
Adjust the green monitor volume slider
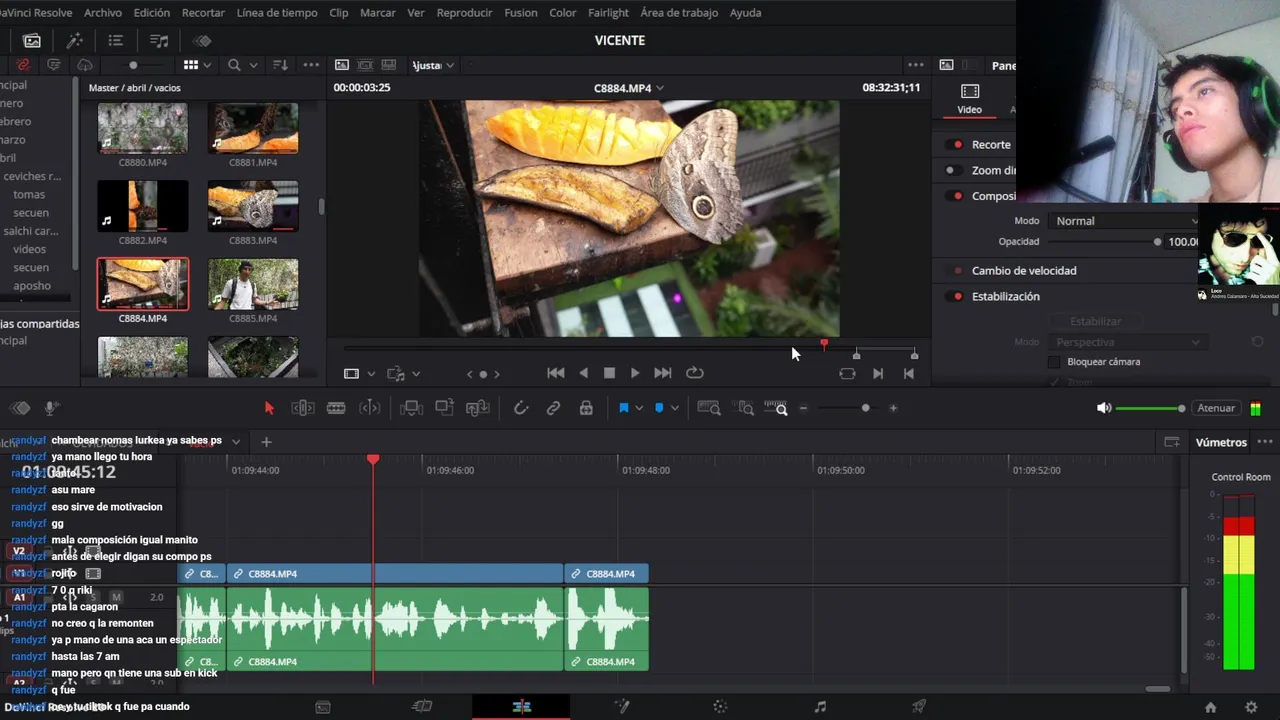click(1150, 408)
